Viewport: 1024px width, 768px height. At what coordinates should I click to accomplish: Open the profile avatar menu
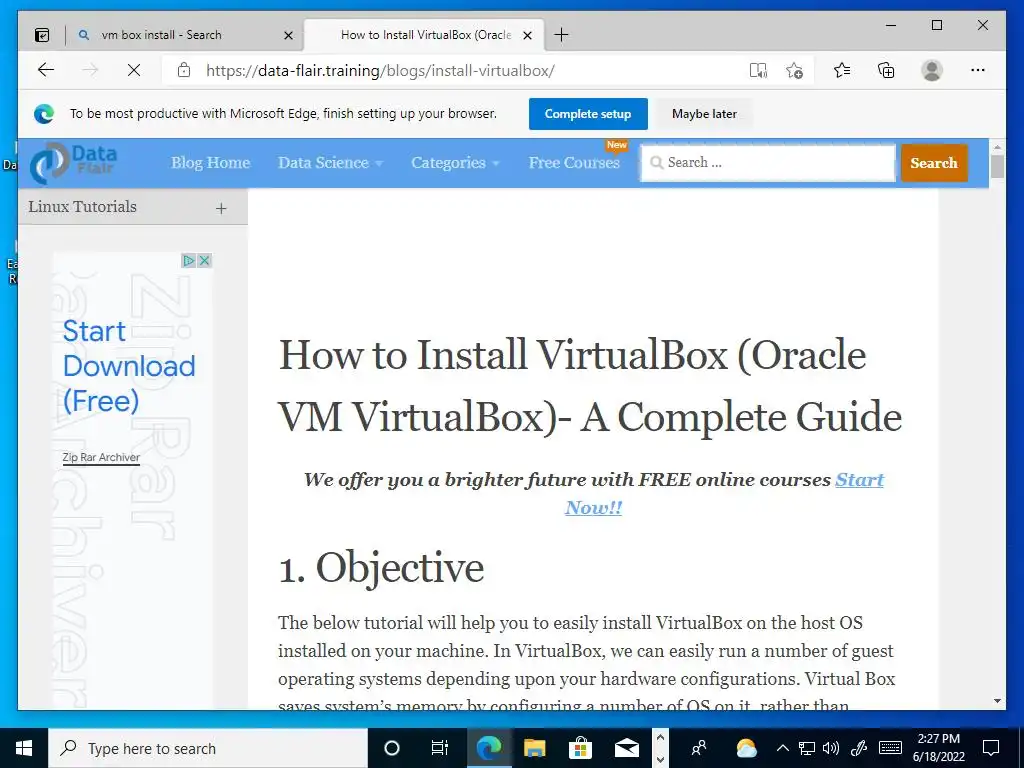tap(932, 70)
